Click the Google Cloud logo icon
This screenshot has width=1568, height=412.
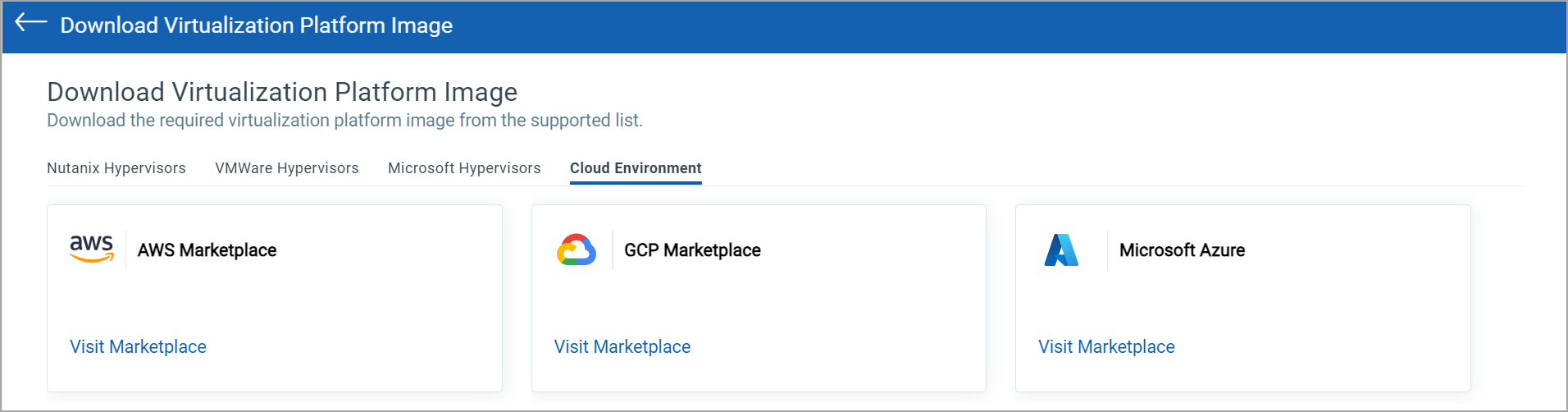(577, 249)
